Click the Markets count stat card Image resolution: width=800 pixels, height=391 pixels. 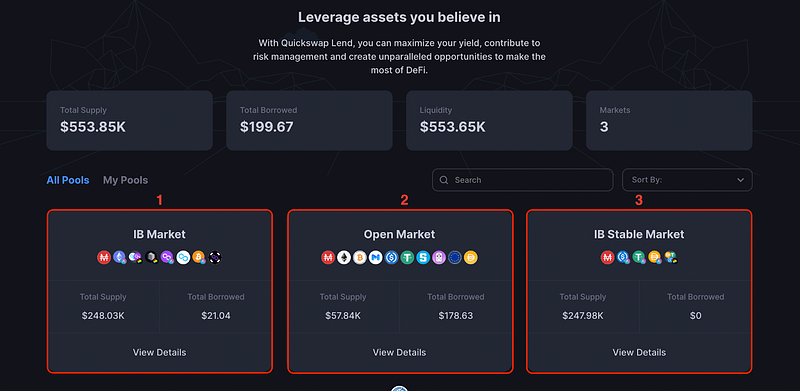669,120
